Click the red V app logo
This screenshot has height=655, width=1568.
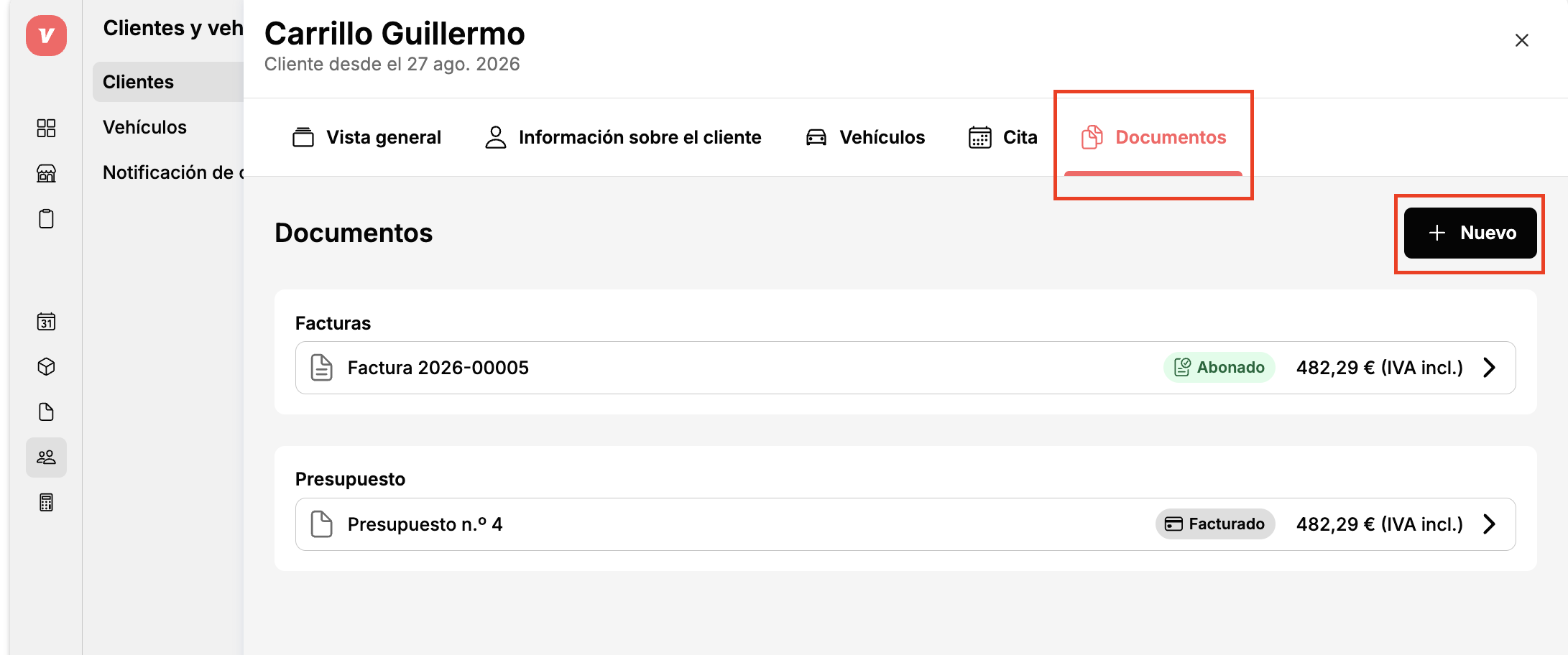coord(46,35)
